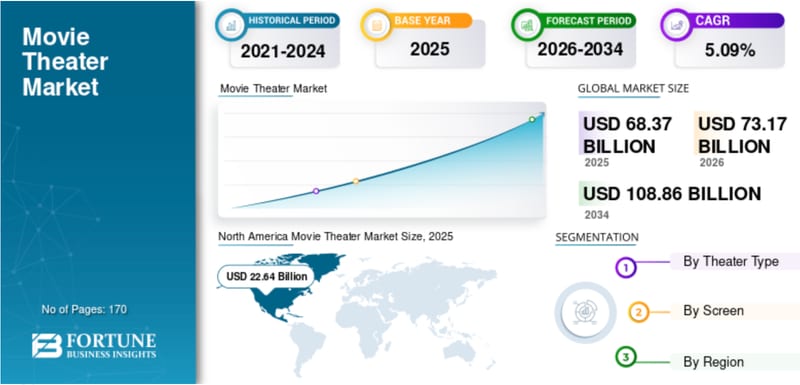
Task: Click the Historical Period bar chart icon
Action: pos(231,24)
